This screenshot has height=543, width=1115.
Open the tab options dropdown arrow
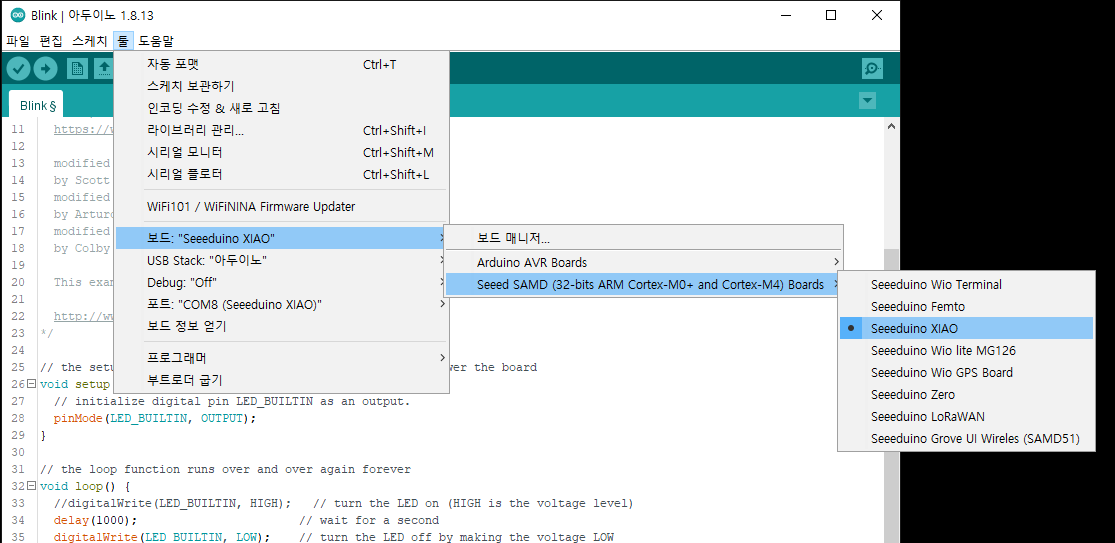click(x=867, y=101)
